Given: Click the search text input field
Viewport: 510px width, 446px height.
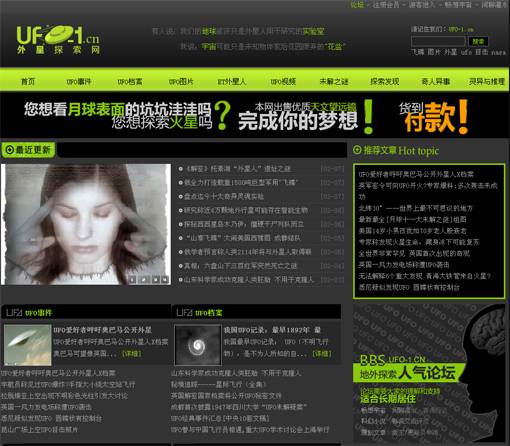Looking at the screenshot, I should [x=438, y=41].
